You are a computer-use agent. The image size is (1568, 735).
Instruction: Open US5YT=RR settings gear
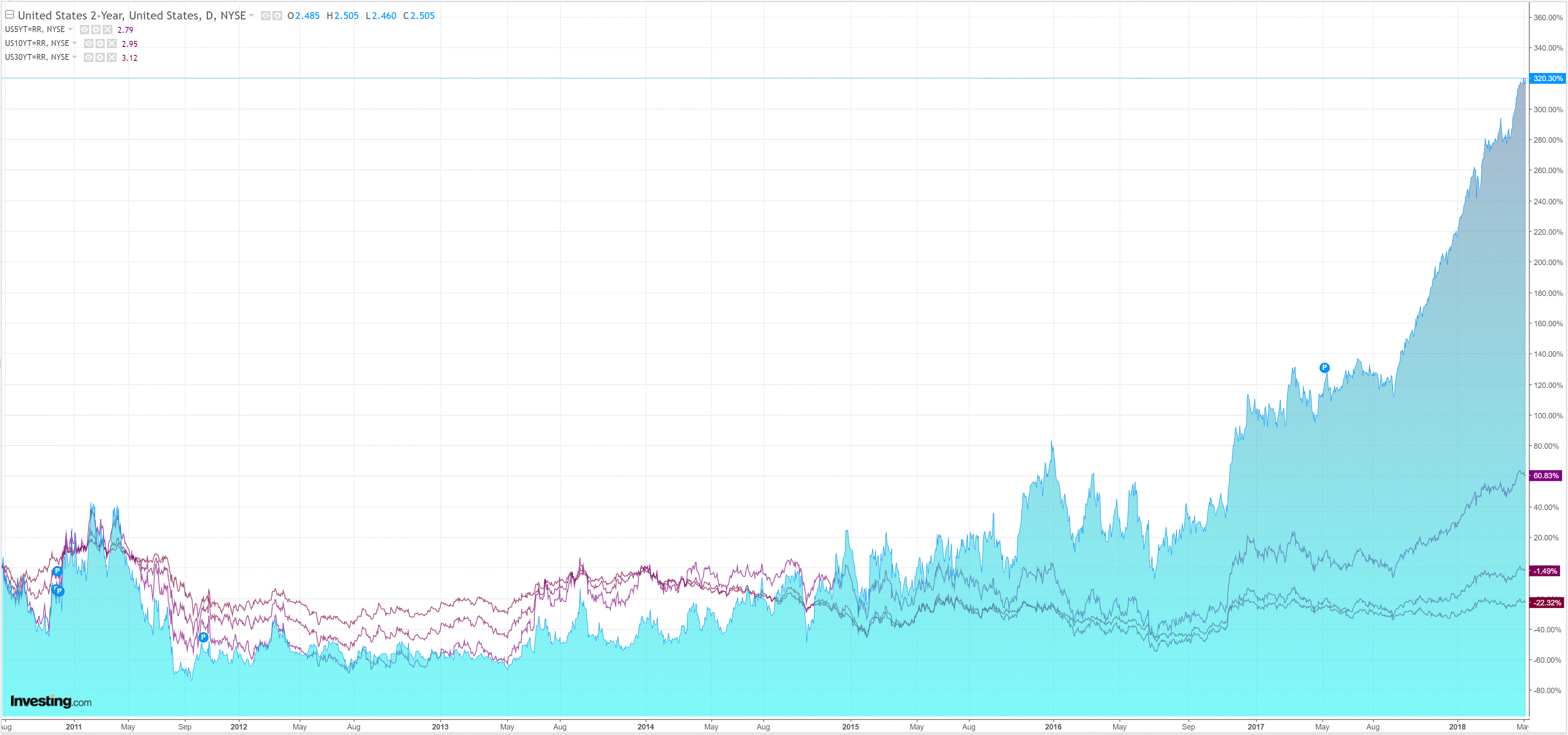[96, 30]
